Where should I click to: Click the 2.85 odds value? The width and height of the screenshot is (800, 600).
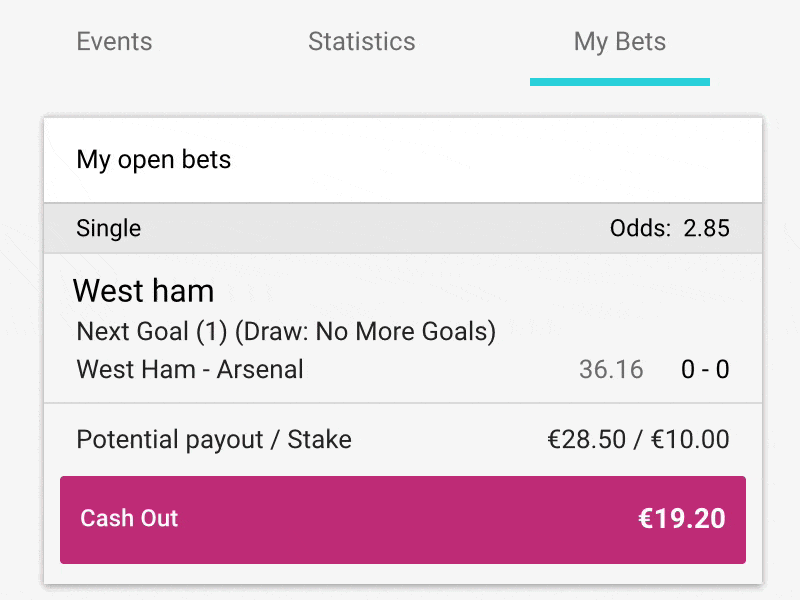coord(707,228)
